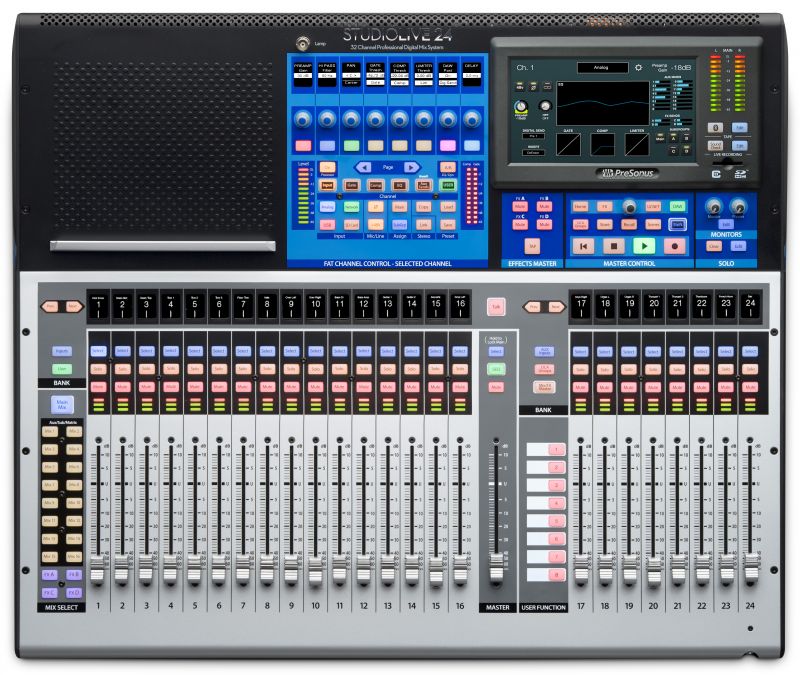Solo channel 20
The image size is (800, 675).
[x=653, y=369]
